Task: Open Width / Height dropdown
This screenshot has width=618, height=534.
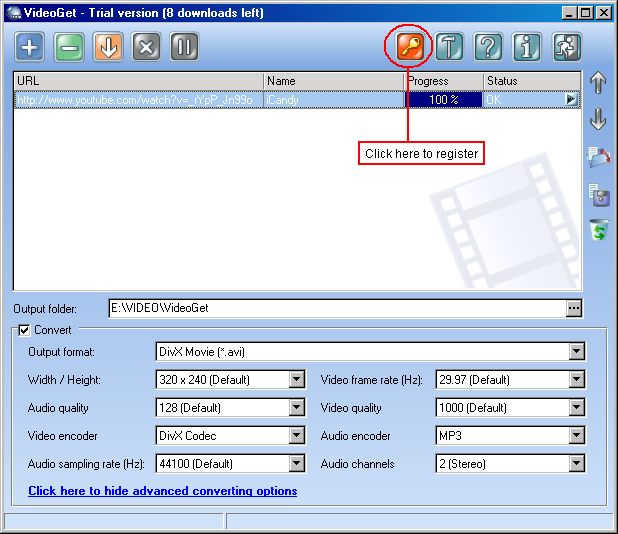Action: tap(296, 380)
